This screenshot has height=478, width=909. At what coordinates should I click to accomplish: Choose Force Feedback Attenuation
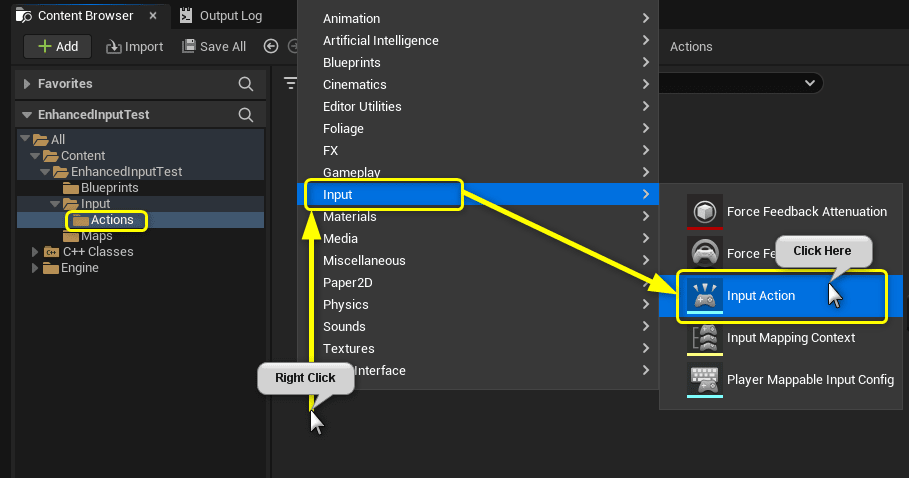(781, 211)
